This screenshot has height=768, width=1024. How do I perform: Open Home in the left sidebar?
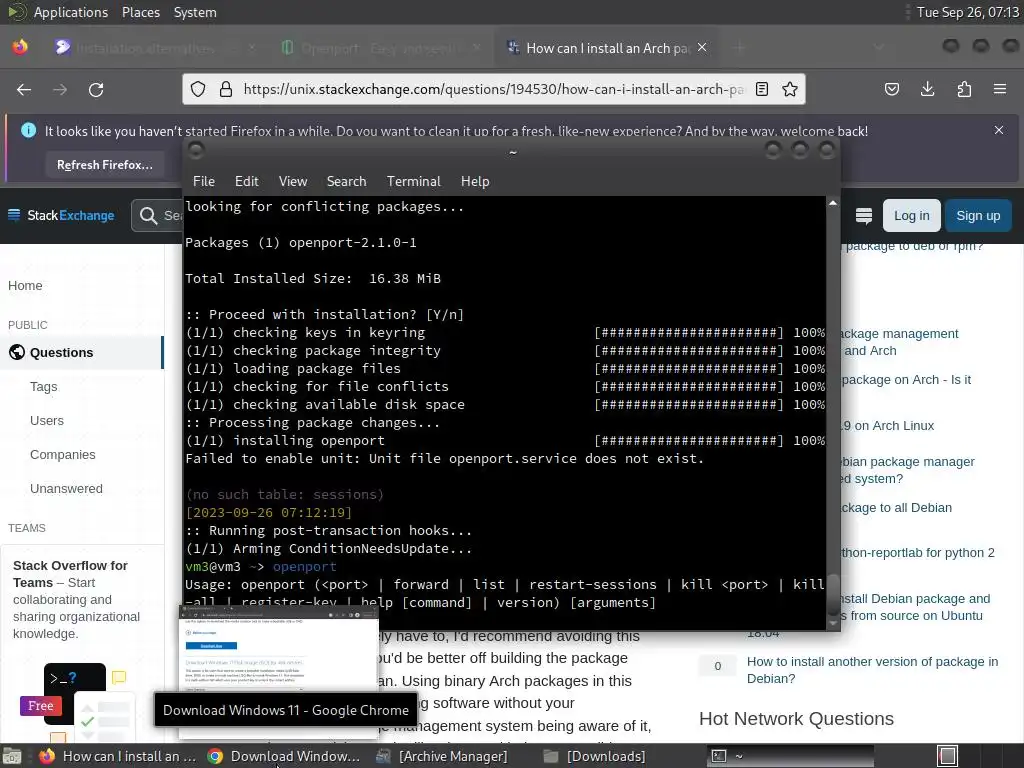click(x=25, y=285)
